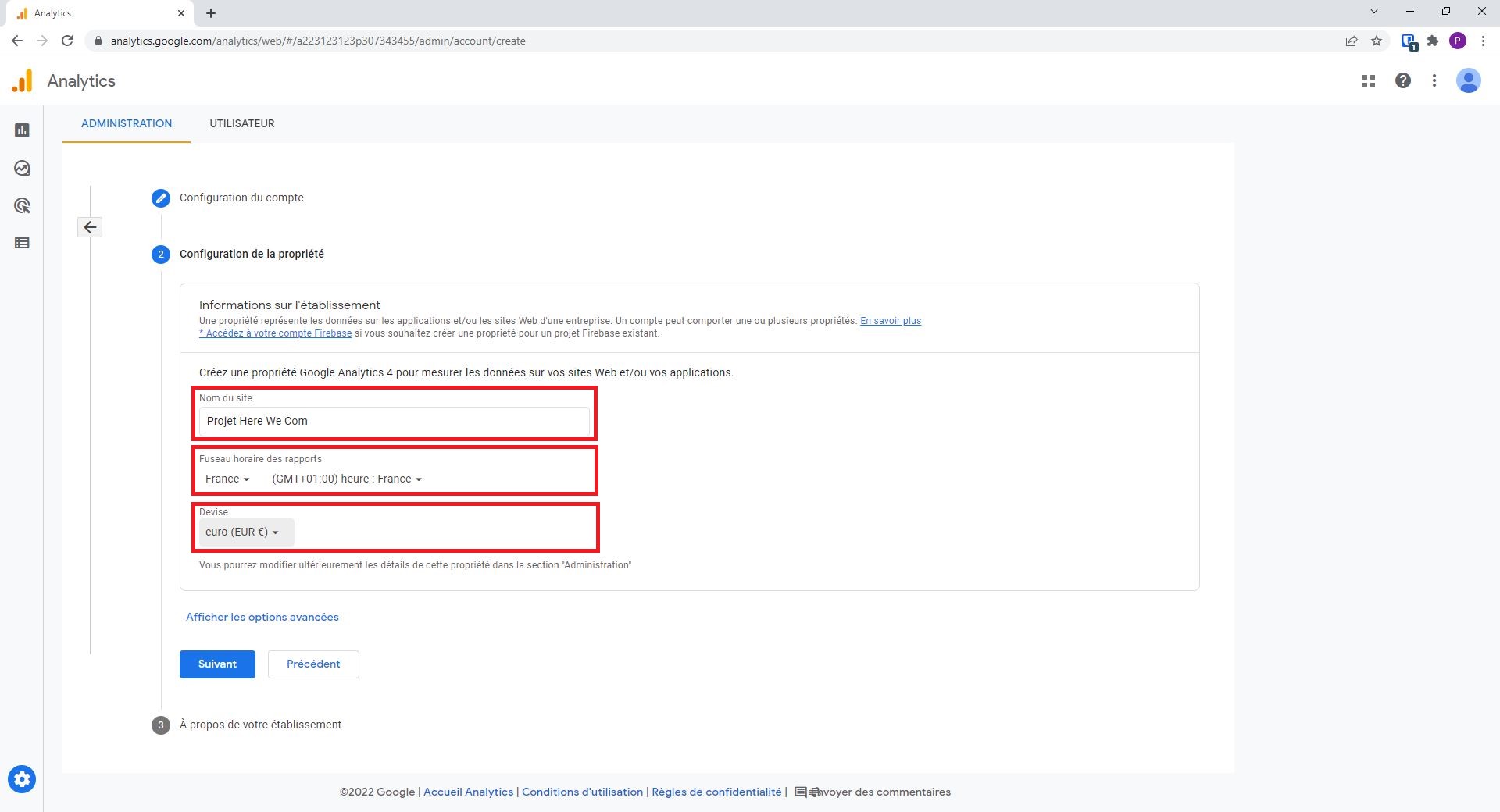This screenshot has height=812, width=1500.
Task: Switch to the UTILISATEUR tab
Action: pyautogui.click(x=242, y=123)
